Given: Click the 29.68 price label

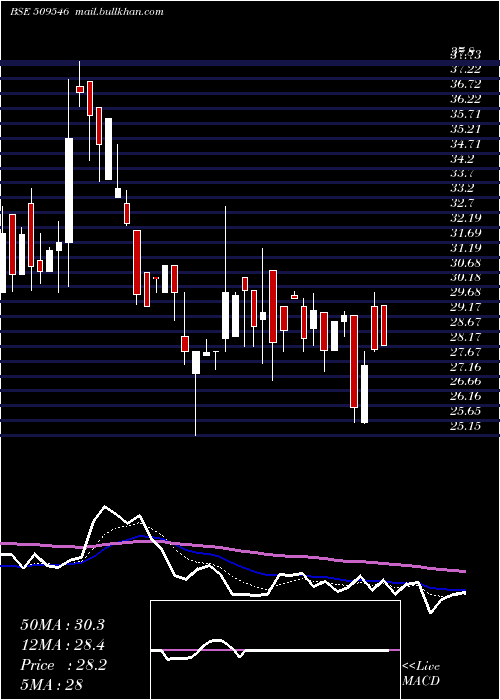Looking at the screenshot, I should coord(466,292).
